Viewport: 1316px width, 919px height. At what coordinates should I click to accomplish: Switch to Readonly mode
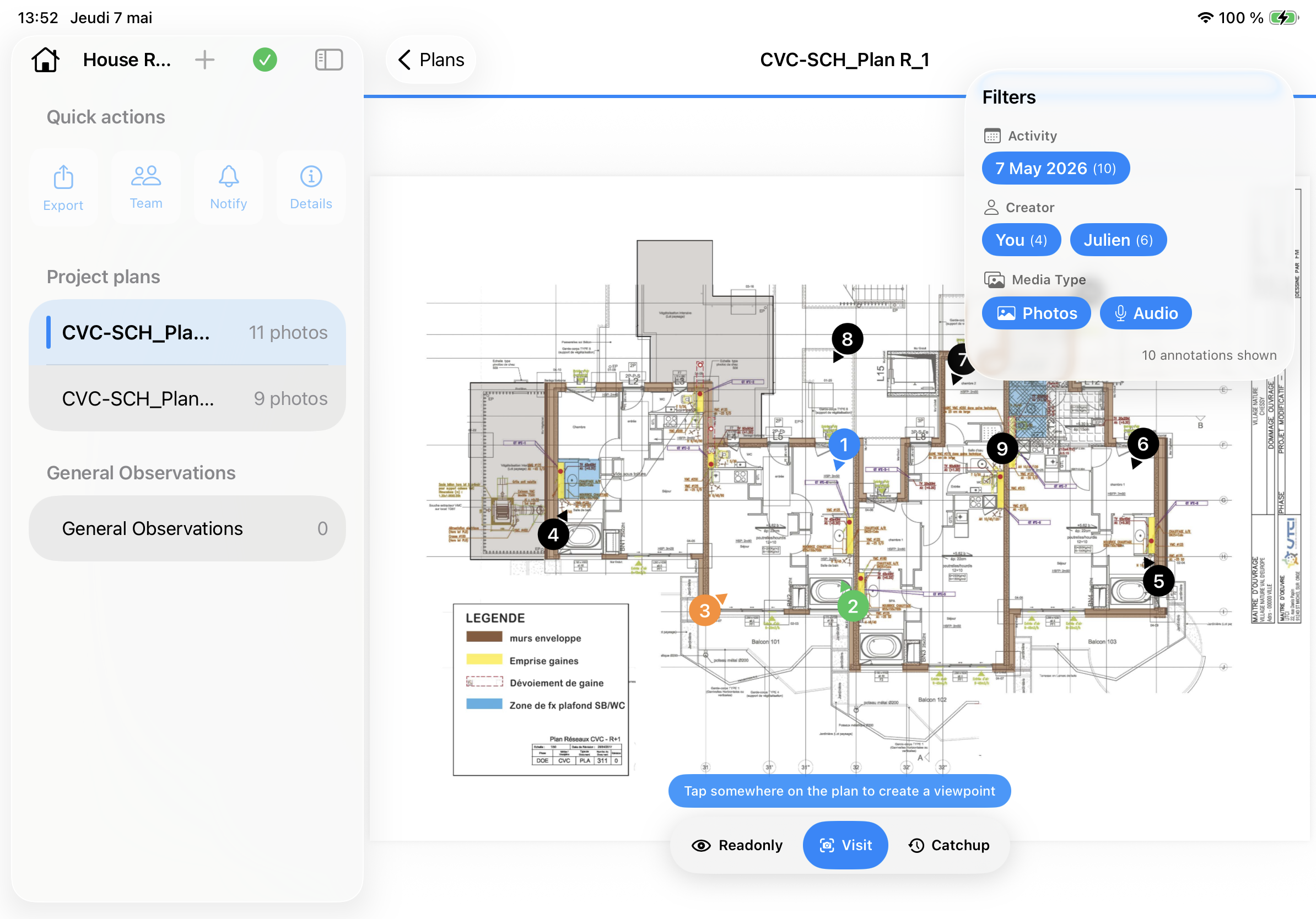(x=737, y=845)
